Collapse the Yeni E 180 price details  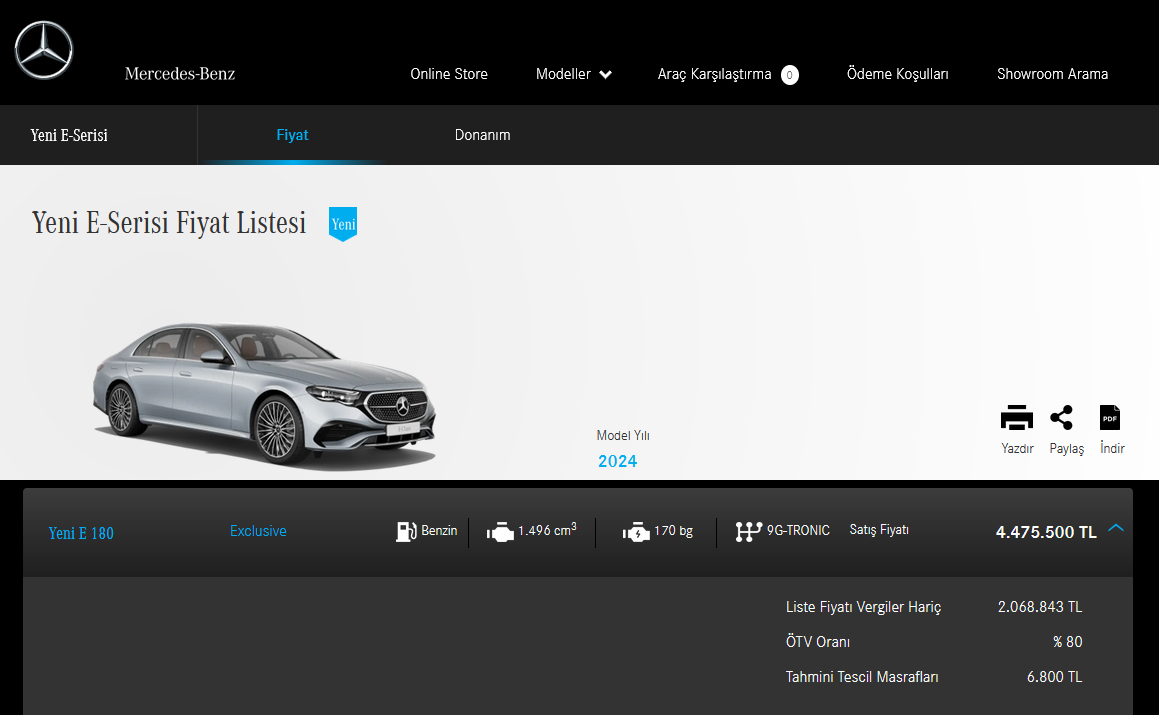[x=1116, y=528]
